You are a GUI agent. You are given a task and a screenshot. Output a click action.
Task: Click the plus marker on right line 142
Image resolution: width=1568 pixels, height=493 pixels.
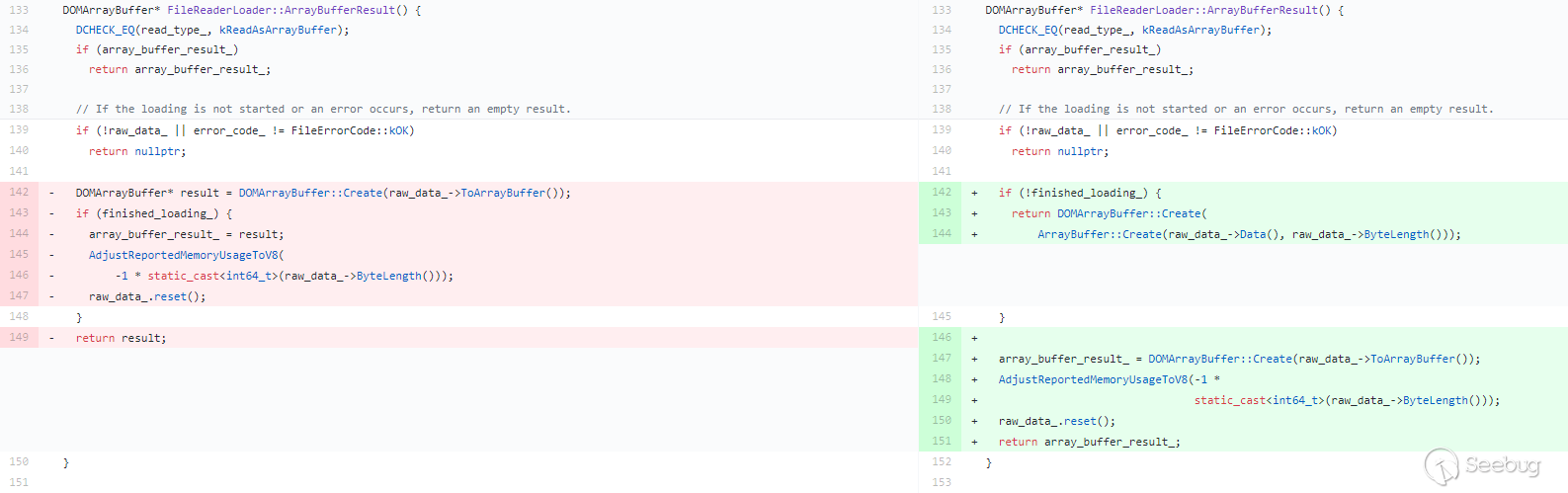point(974,193)
